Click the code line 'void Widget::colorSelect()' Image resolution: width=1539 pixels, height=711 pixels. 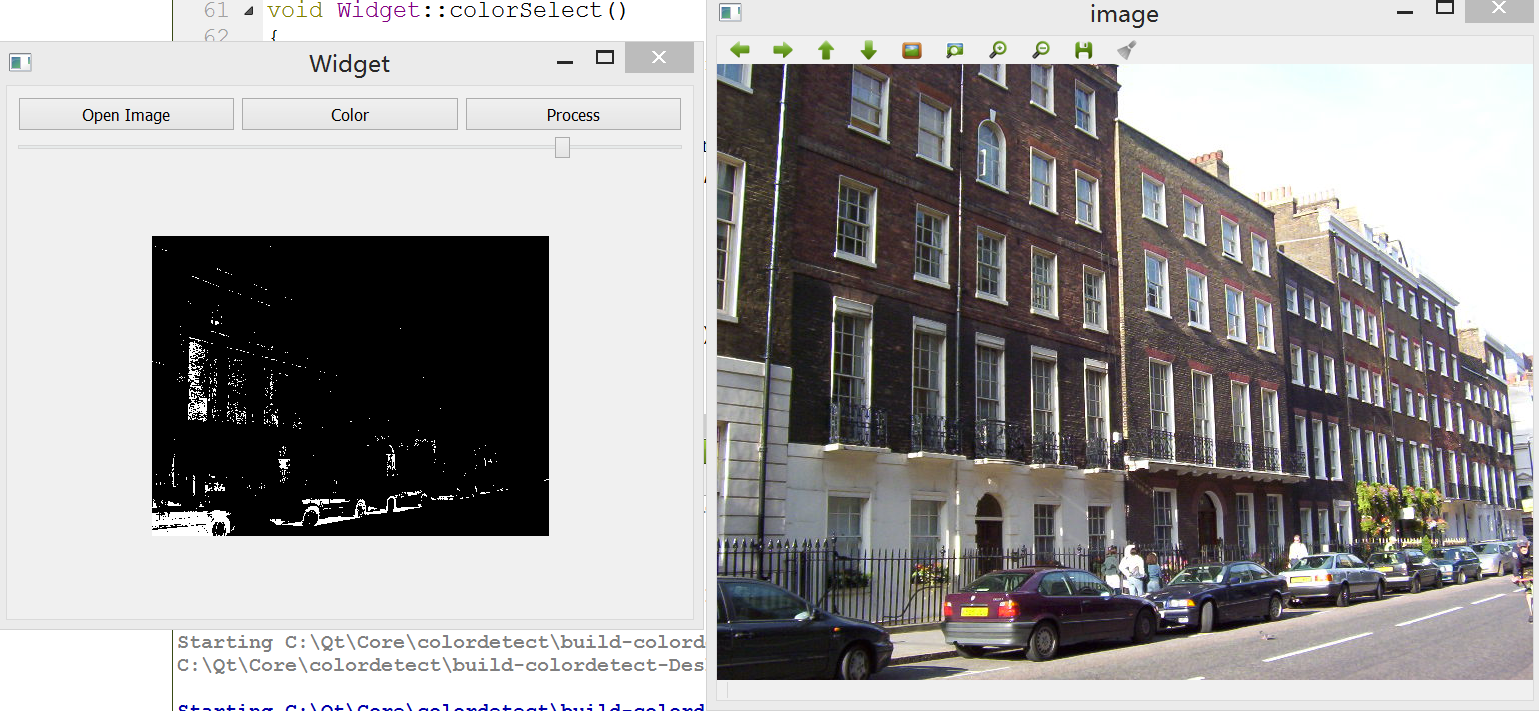[447, 11]
